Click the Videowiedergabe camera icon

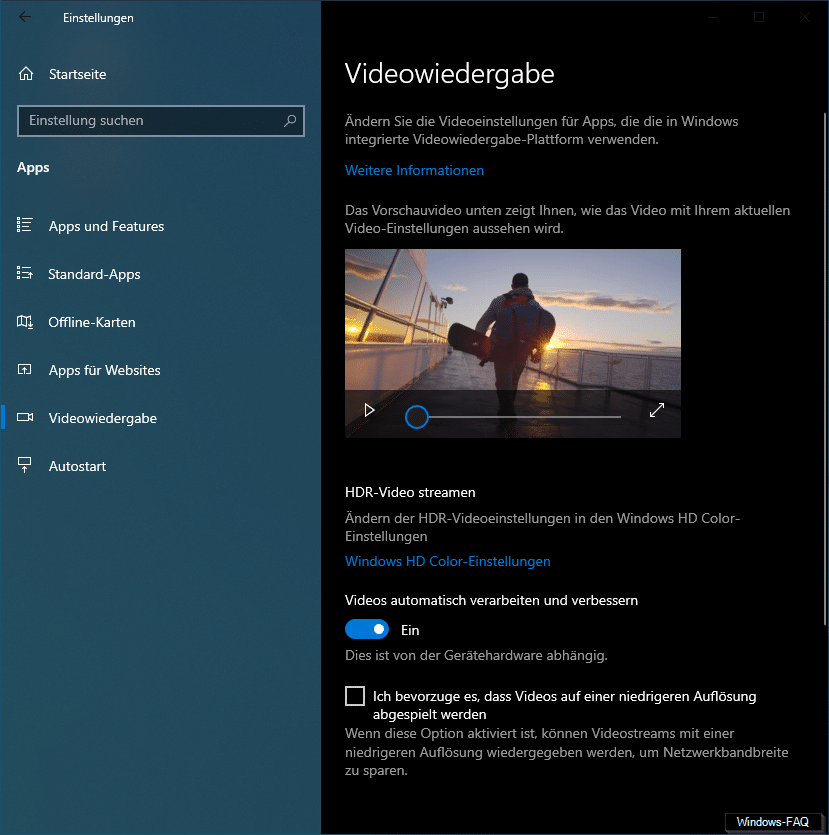[x=24, y=418]
